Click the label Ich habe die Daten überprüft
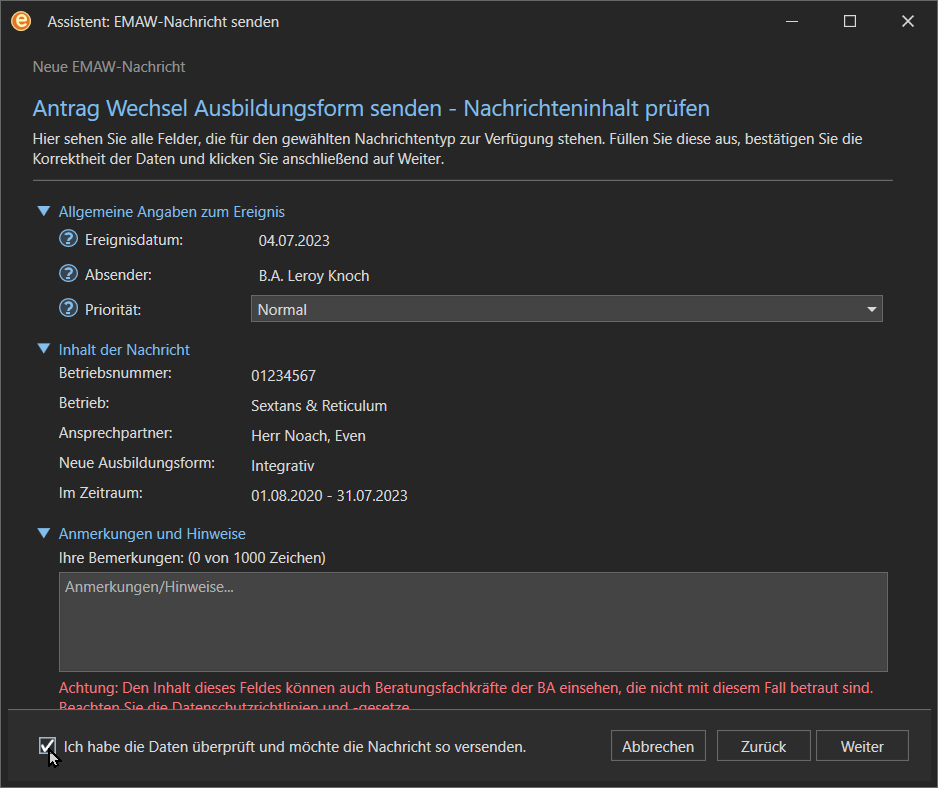 (x=295, y=747)
